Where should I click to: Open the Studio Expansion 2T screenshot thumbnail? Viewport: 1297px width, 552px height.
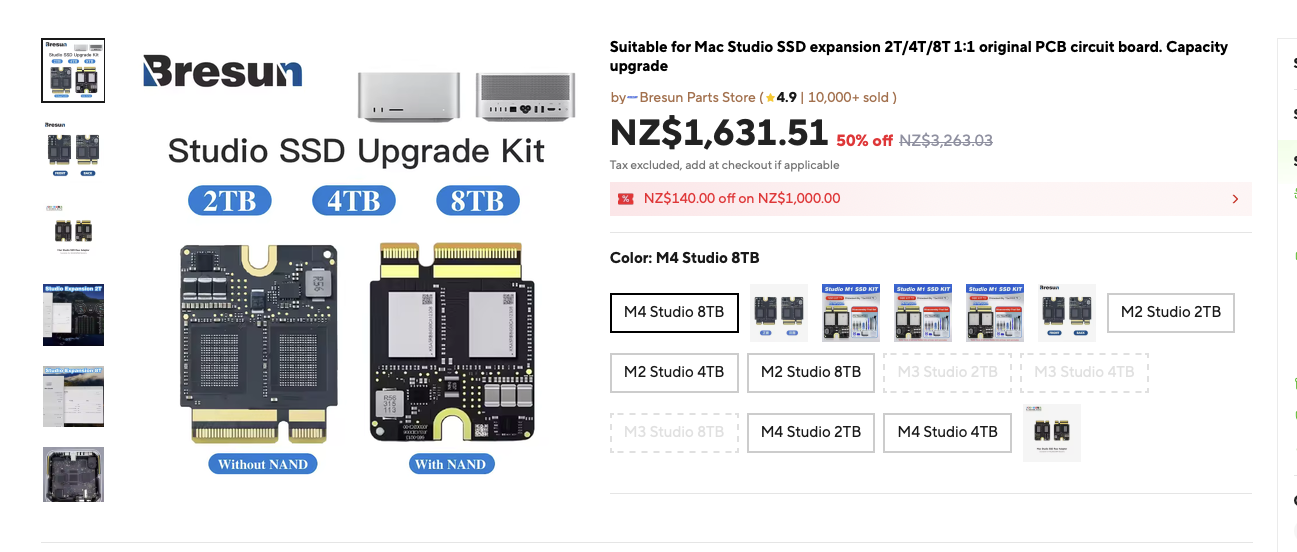point(73,314)
